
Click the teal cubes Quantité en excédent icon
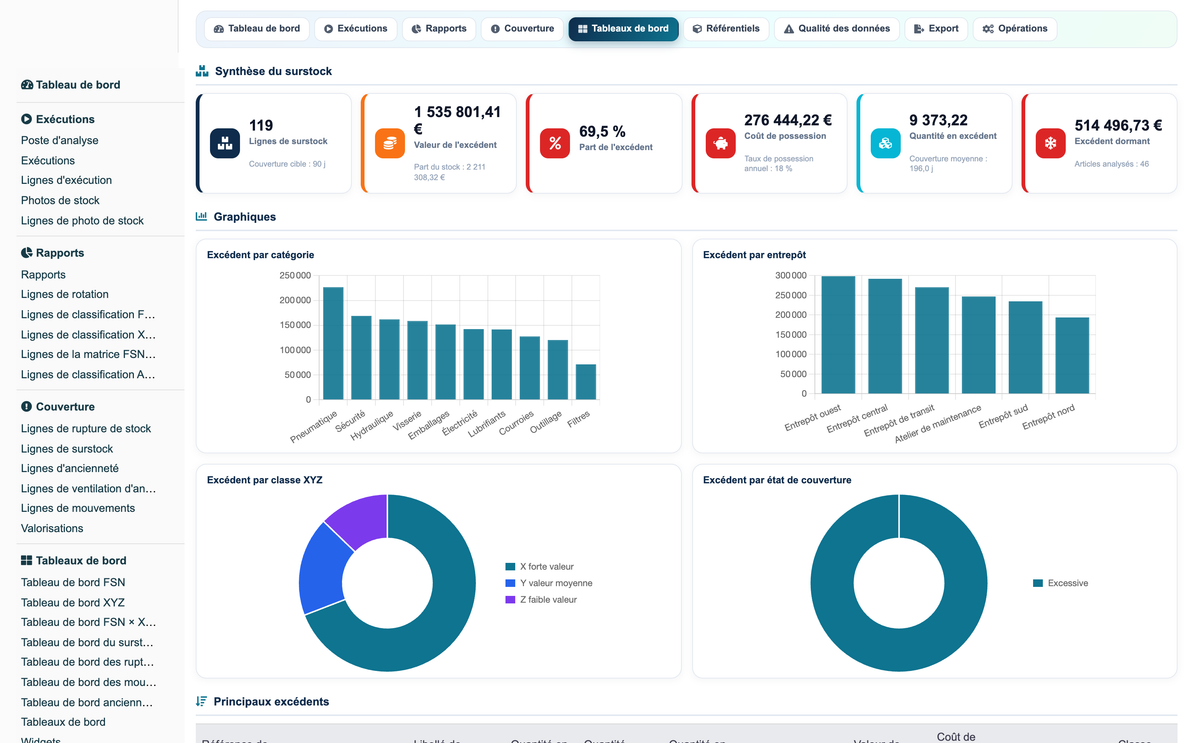[x=885, y=143]
